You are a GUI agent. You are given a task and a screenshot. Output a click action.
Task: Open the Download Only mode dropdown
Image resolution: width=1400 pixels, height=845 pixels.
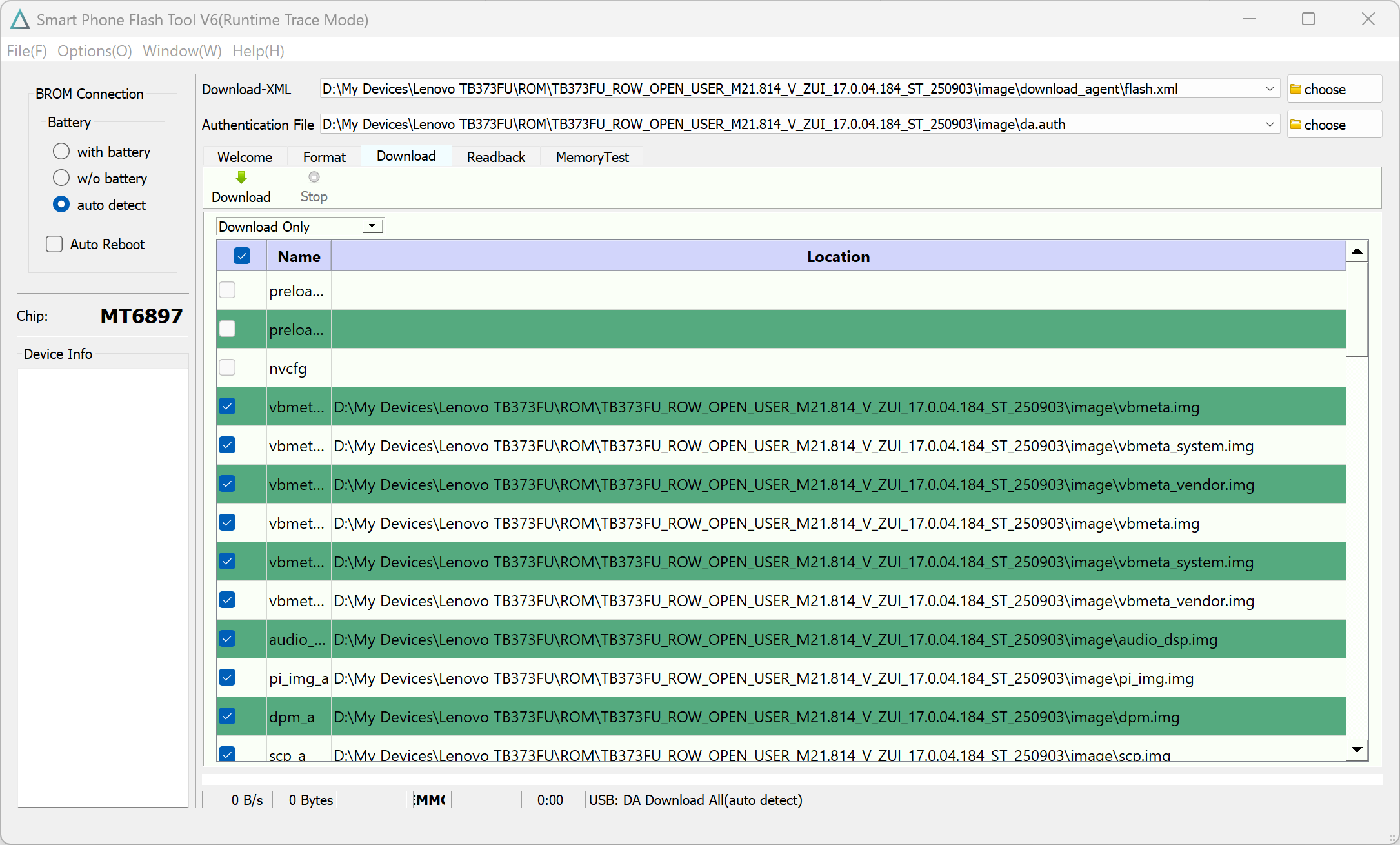click(x=372, y=227)
